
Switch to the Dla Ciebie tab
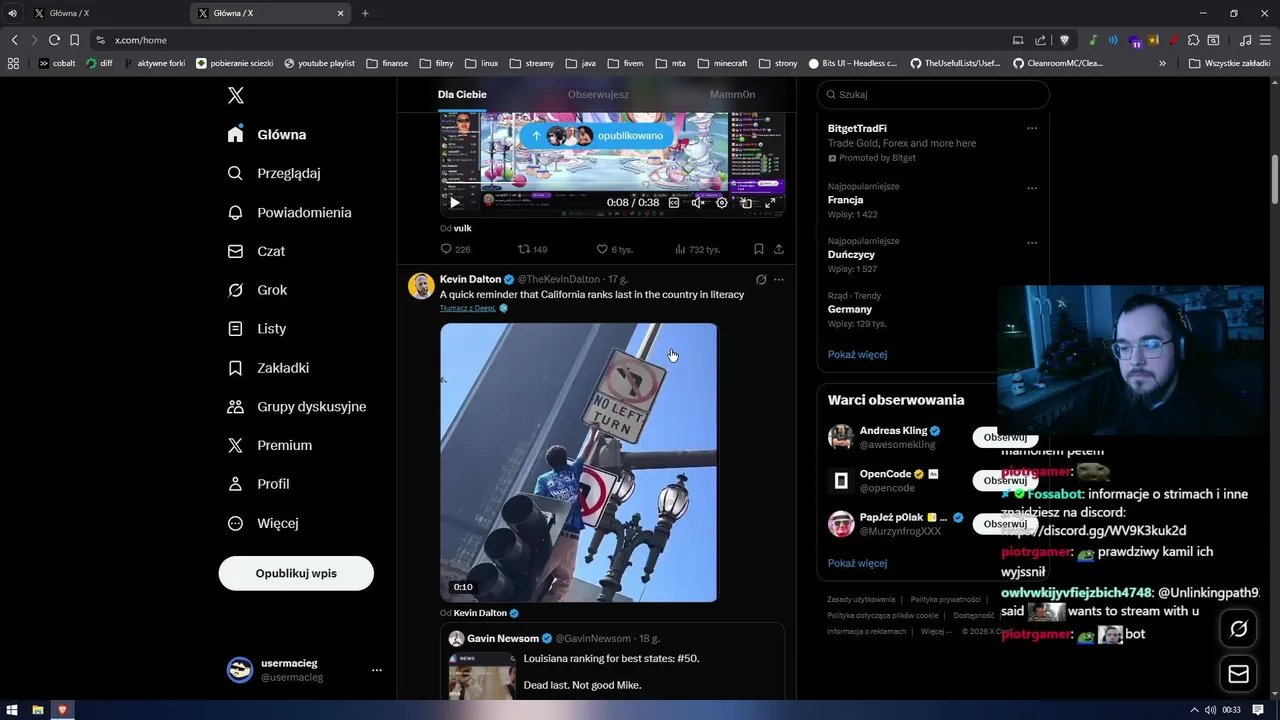[462, 94]
